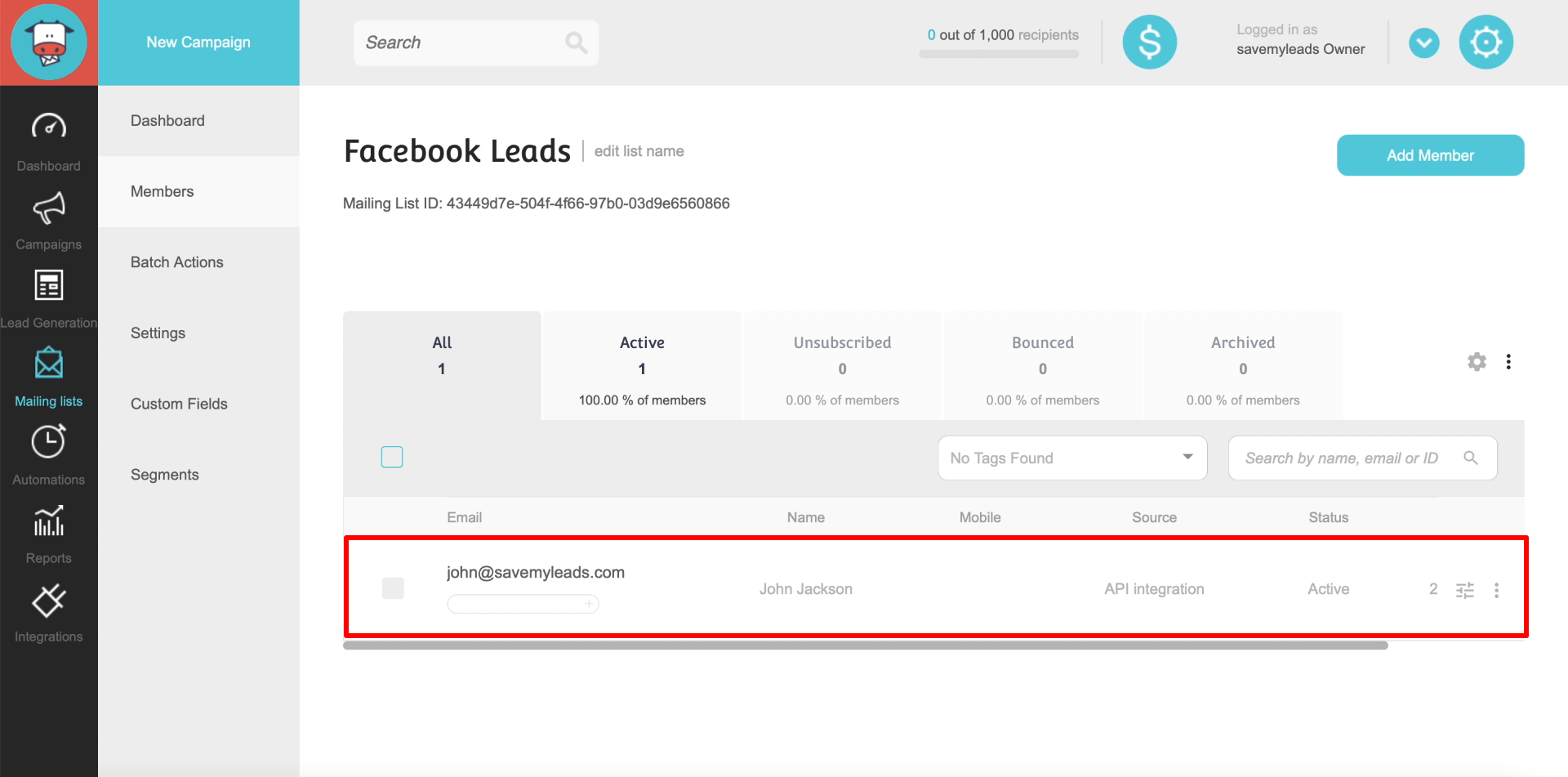Viewport: 1568px width, 777px height.
Task: Open member list column settings gear
Action: tap(1477, 361)
